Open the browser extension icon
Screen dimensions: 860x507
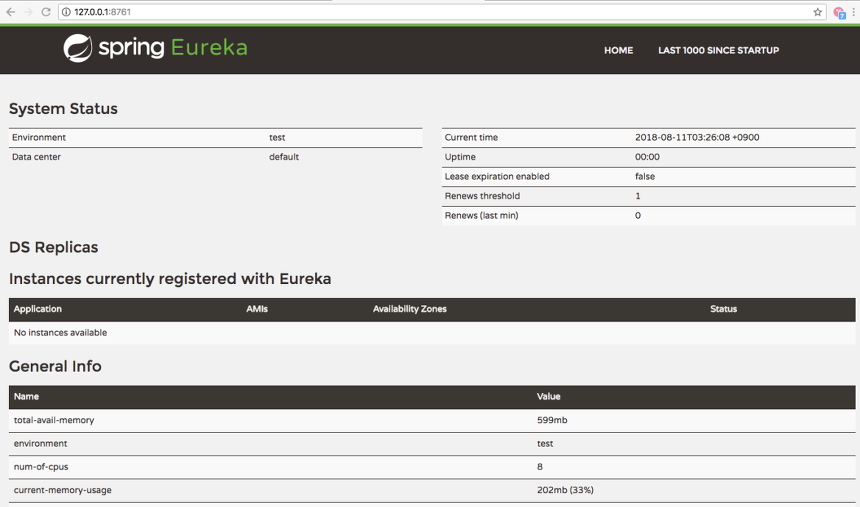click(x=839, y=13)
